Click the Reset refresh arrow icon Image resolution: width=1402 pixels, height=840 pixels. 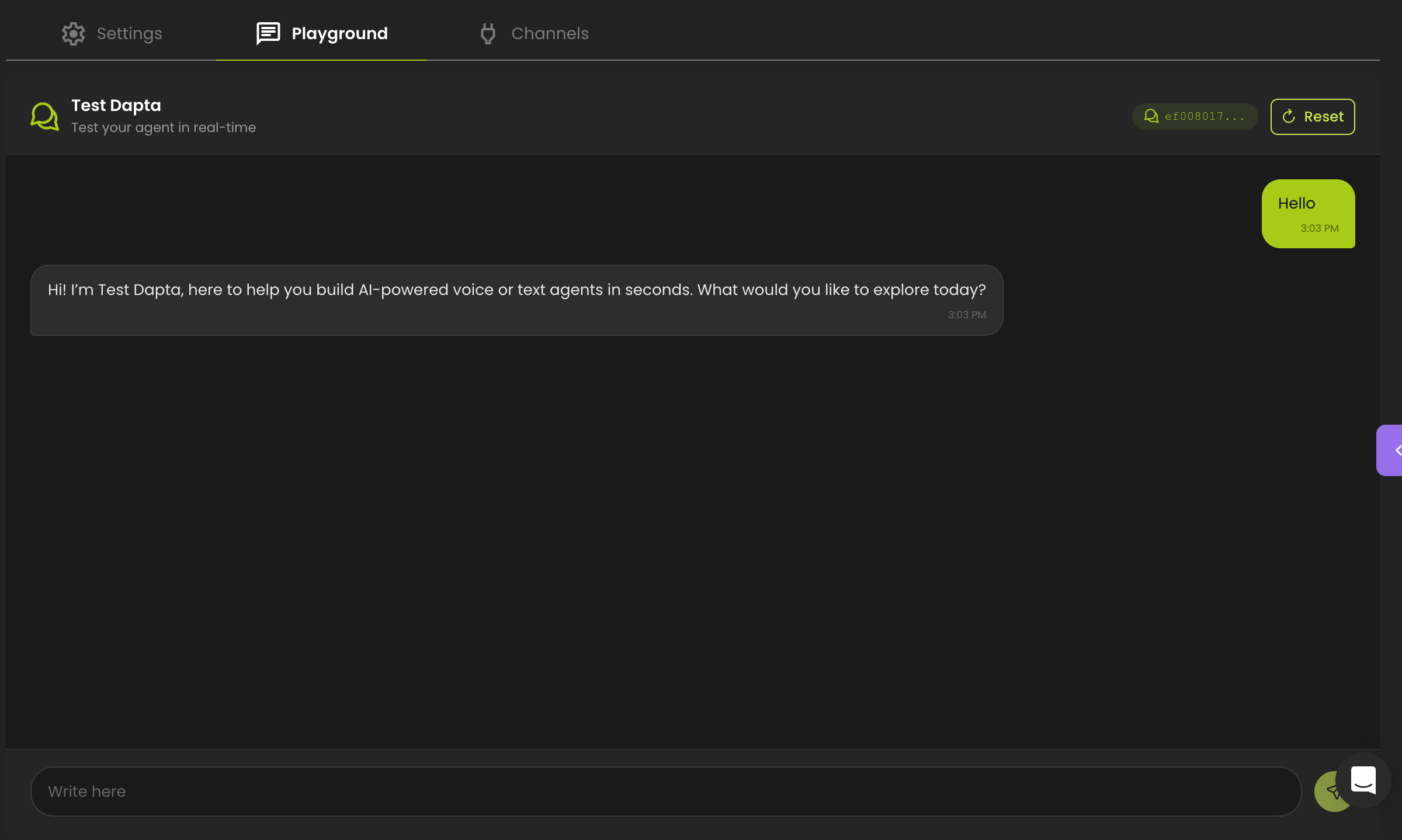[1289, 117]
